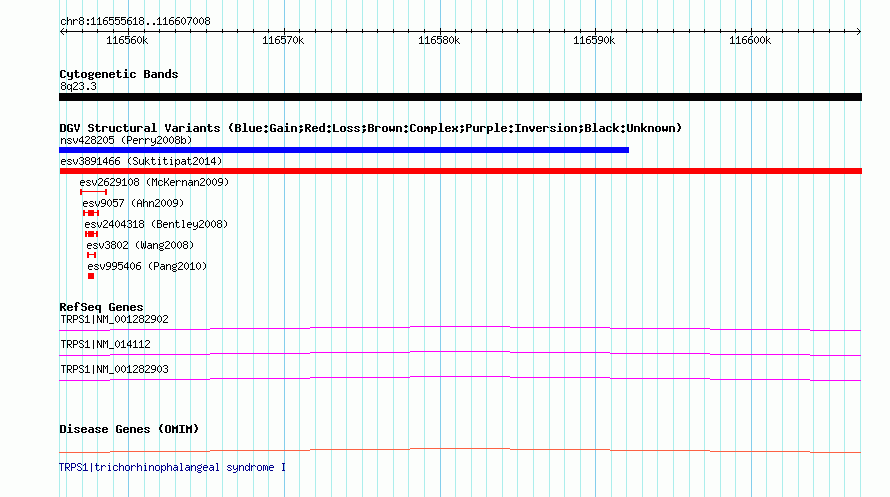Click the RefSeq Genes track title
This screenshot has height=497, width=890.
tap(101, 307)
